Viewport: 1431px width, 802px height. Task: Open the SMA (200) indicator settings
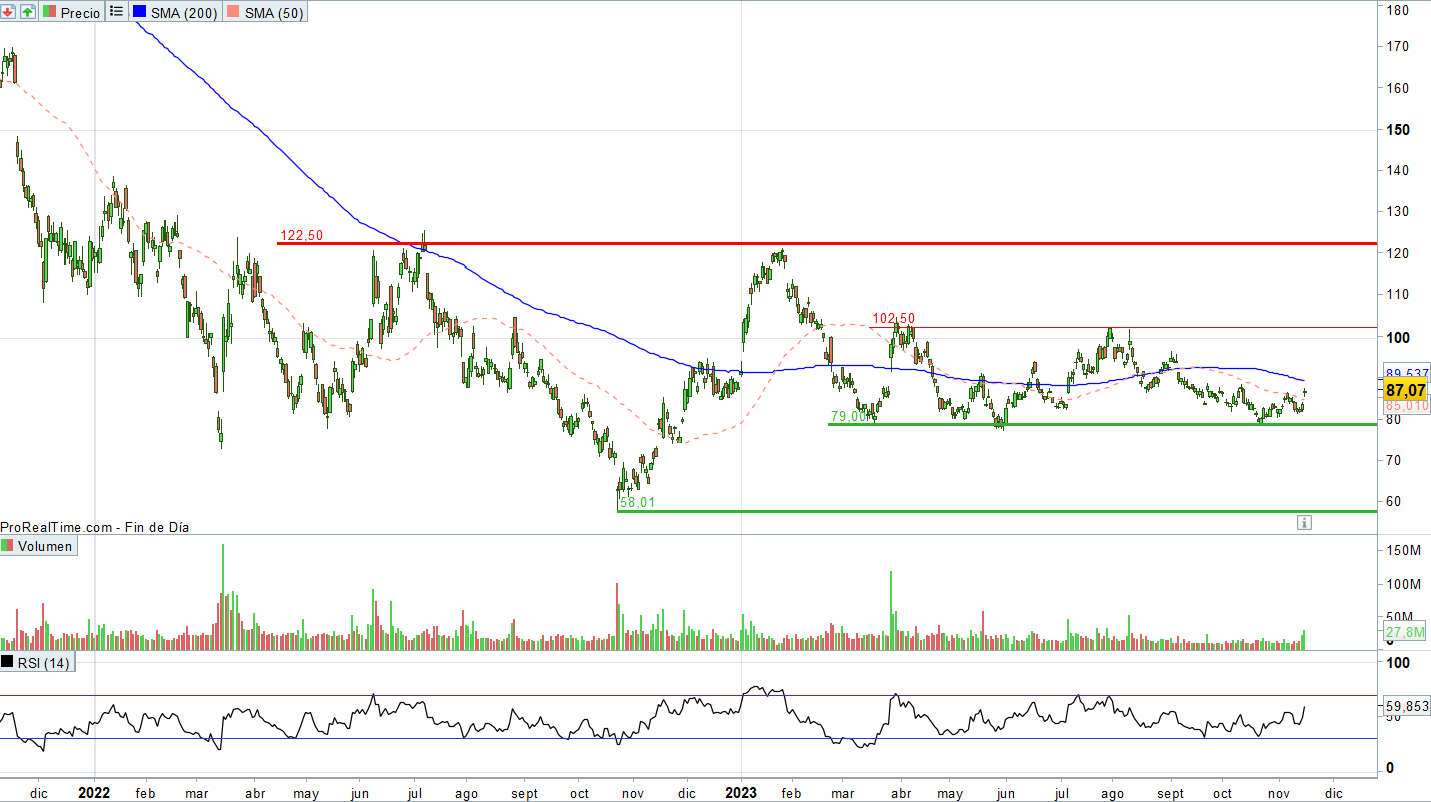click(x=183, y=12)
